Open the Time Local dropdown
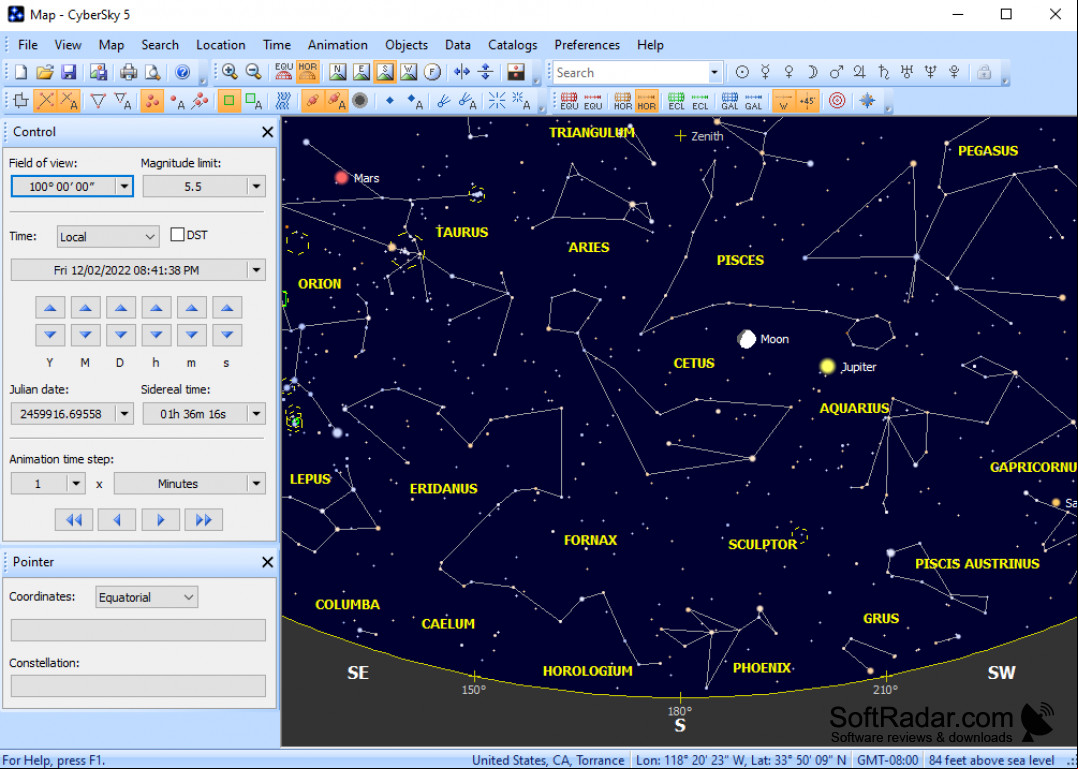 pyautogui.click(x=108, y=236)
